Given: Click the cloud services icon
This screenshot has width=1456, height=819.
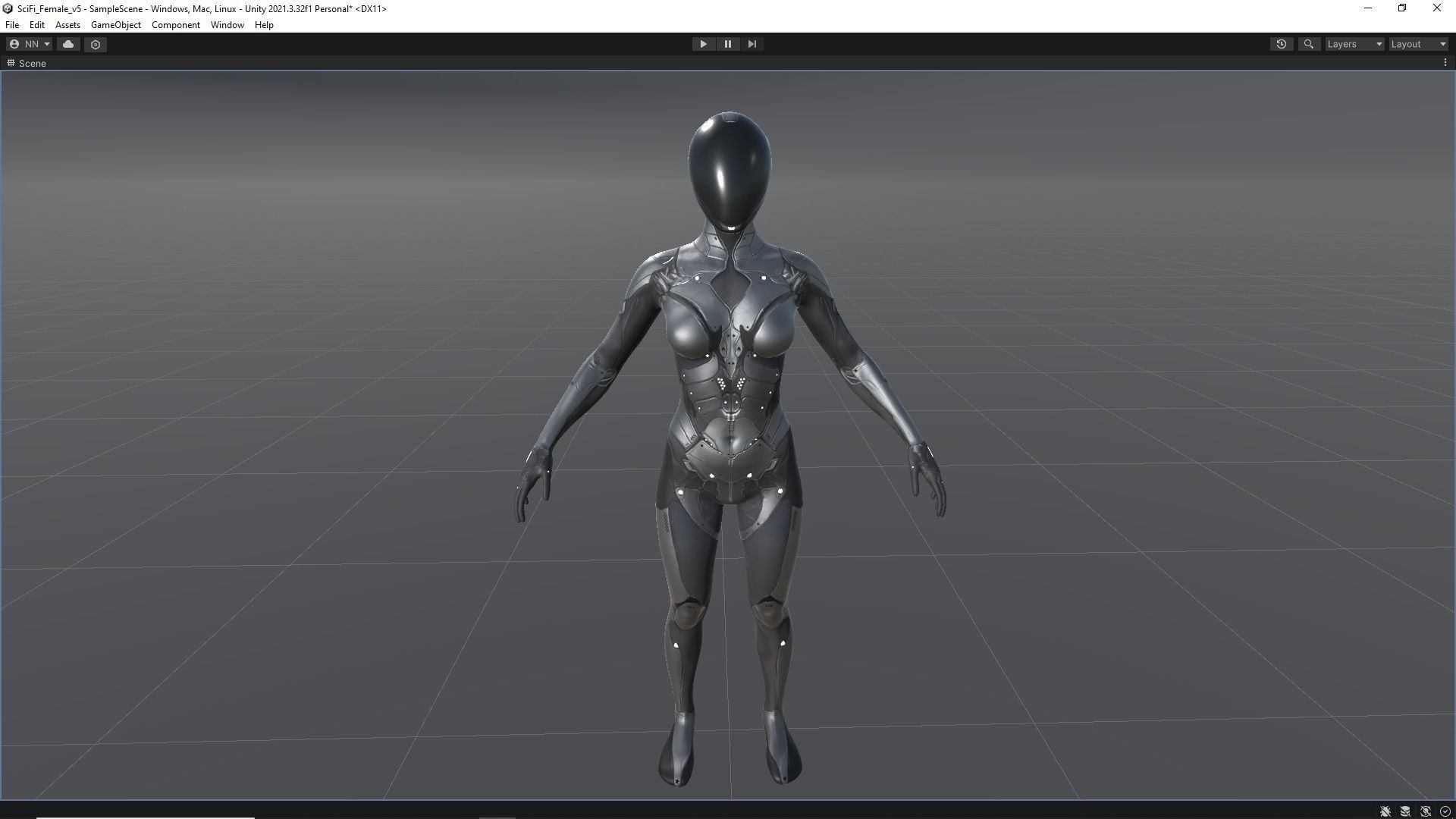Looking at the screenshot, I should (x=68, y=44).
